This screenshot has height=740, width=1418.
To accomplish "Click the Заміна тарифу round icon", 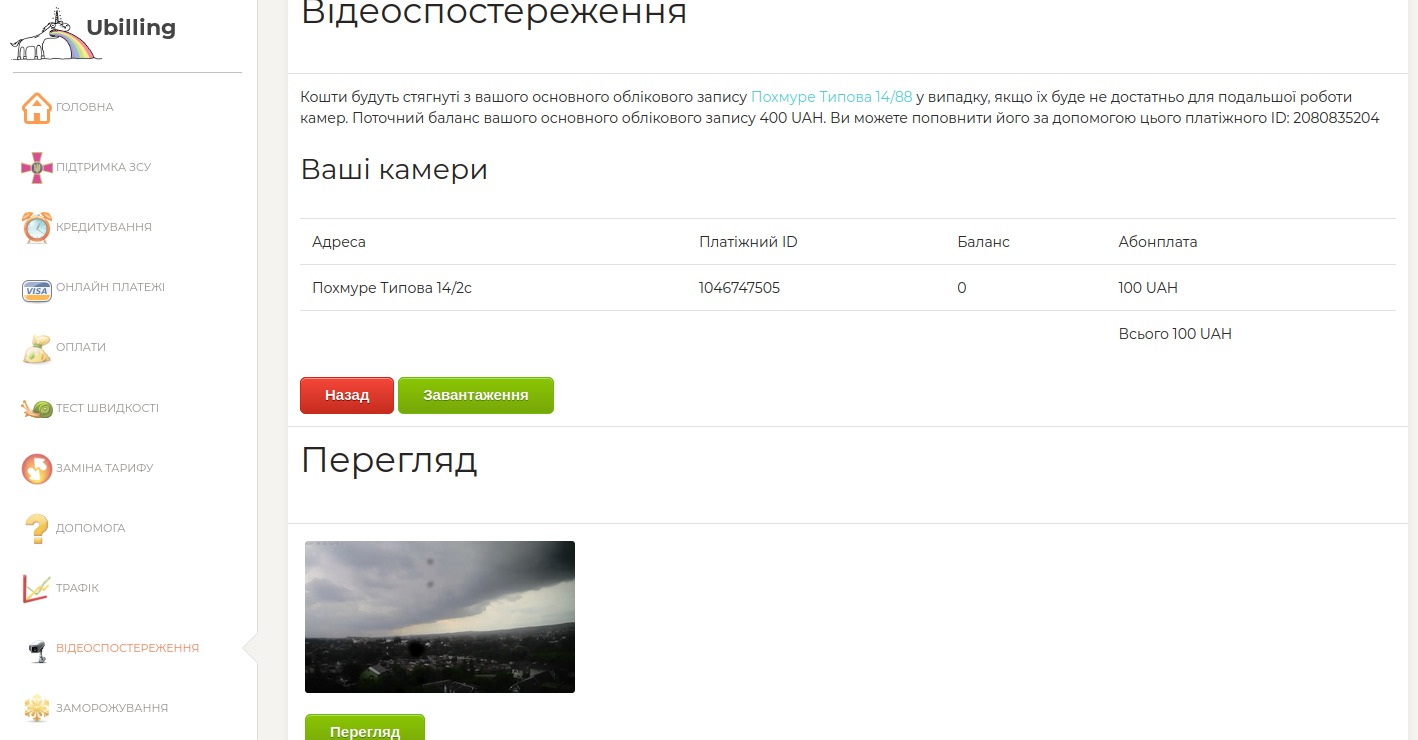I will pyautogui.click(x=36, y=469).
